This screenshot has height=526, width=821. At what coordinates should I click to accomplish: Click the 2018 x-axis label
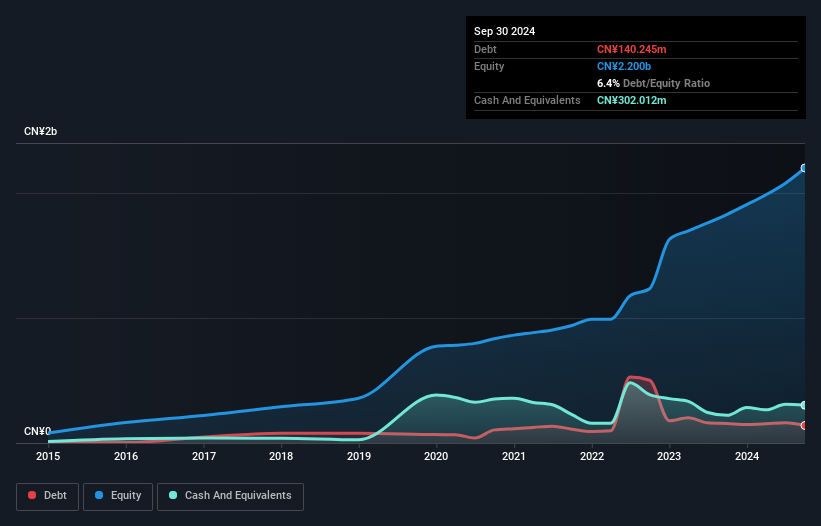[x=281, y=456]
